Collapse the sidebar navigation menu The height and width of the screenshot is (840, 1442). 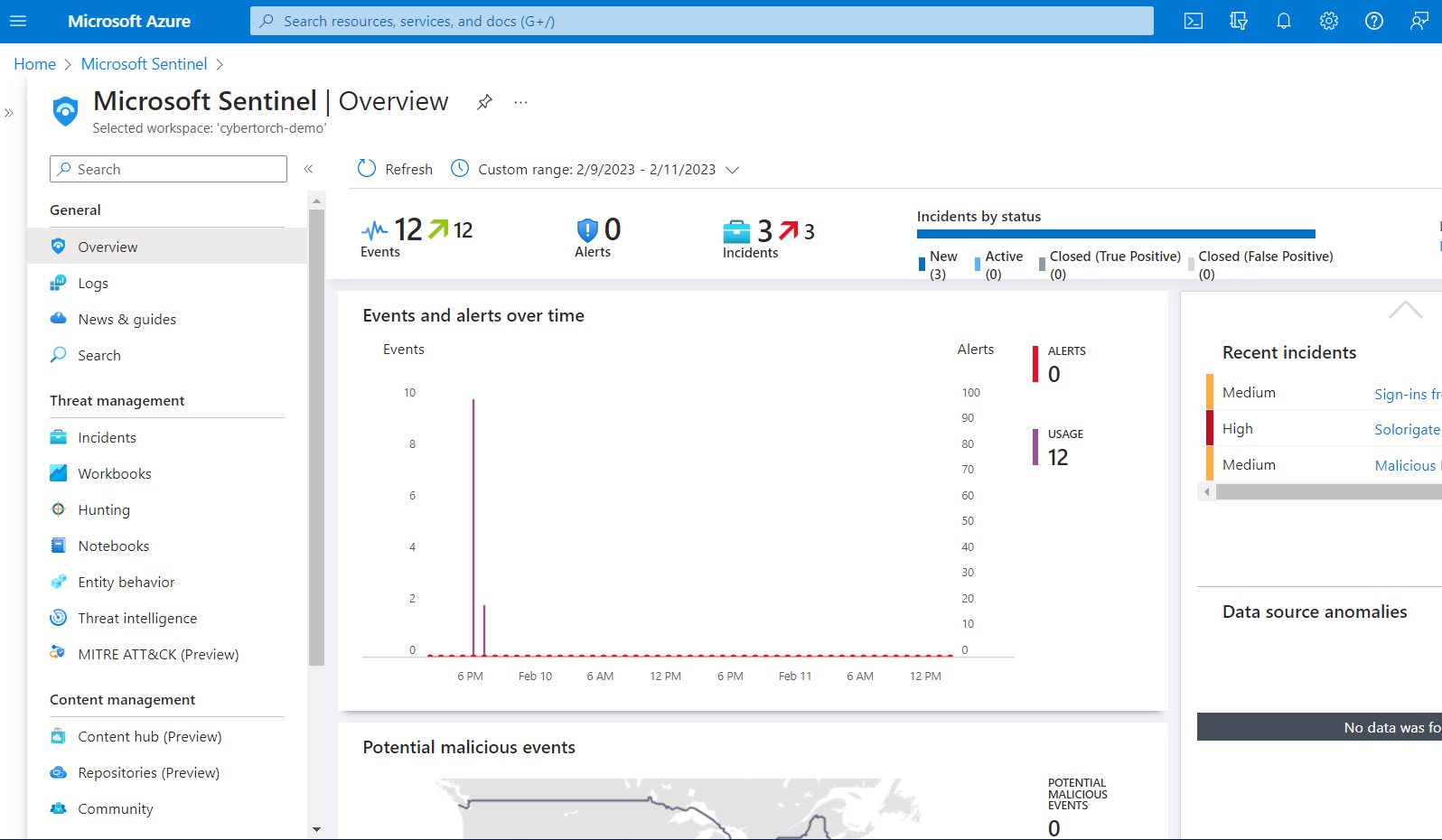[308, 169]
